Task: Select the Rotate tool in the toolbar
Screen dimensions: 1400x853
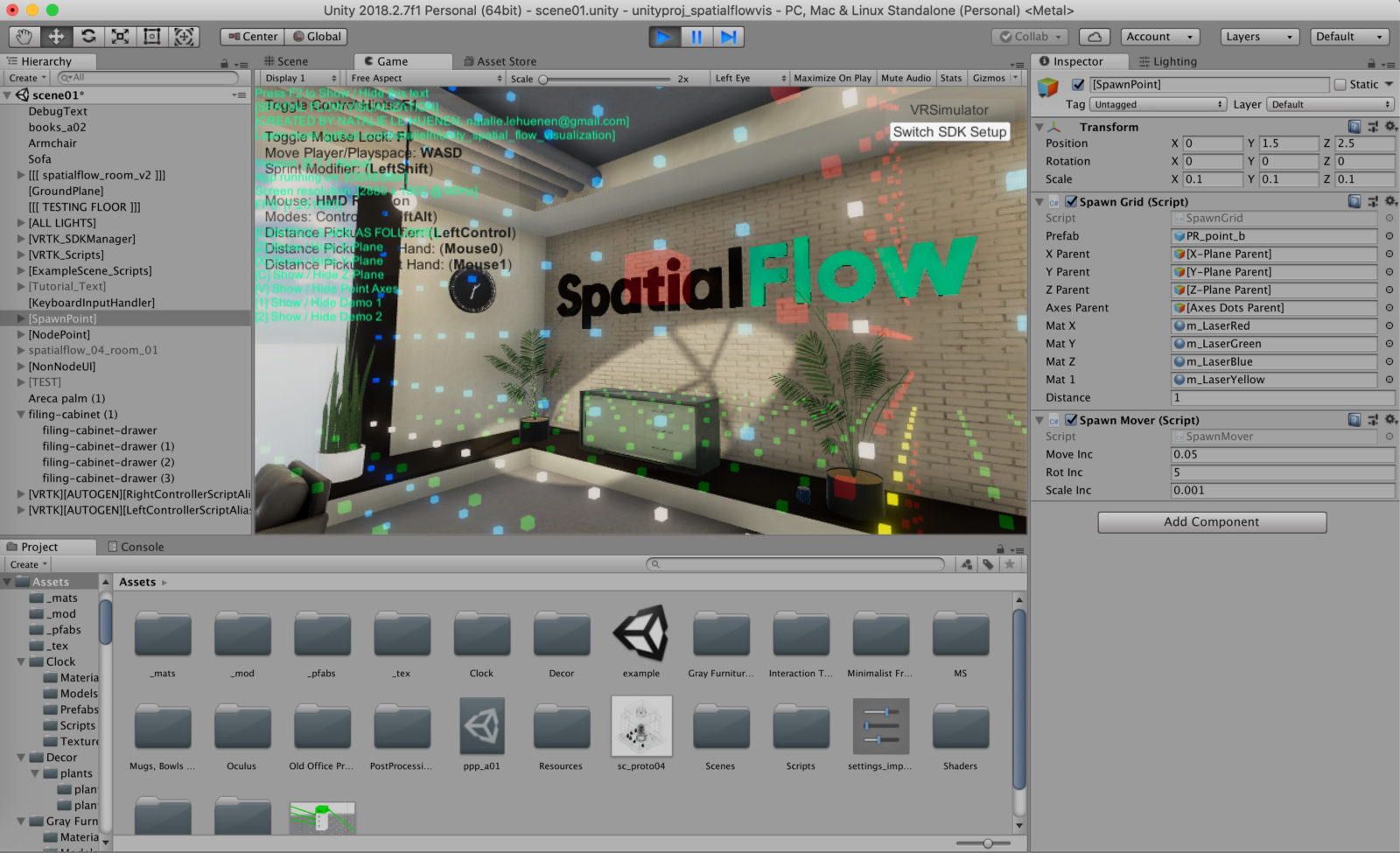Action: pyautogui.click(x=88, y=37)
